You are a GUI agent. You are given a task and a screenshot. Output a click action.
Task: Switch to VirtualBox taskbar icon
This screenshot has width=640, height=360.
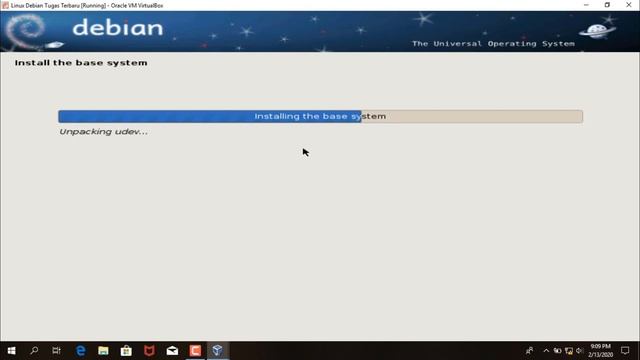click(x=217, y=351)
